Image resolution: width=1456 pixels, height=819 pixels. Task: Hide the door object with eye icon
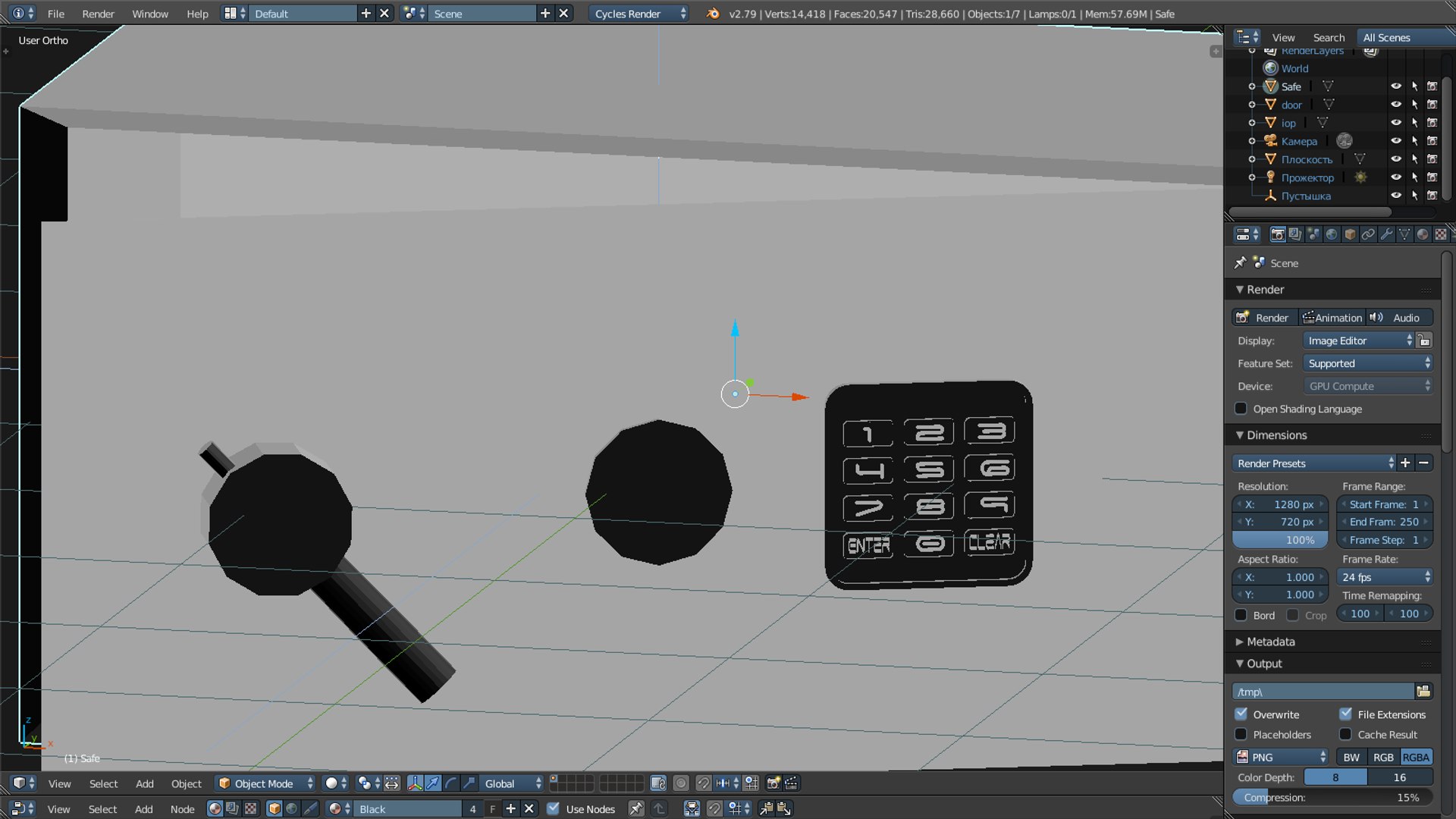pyautogui.click(x=1395, y=105)
